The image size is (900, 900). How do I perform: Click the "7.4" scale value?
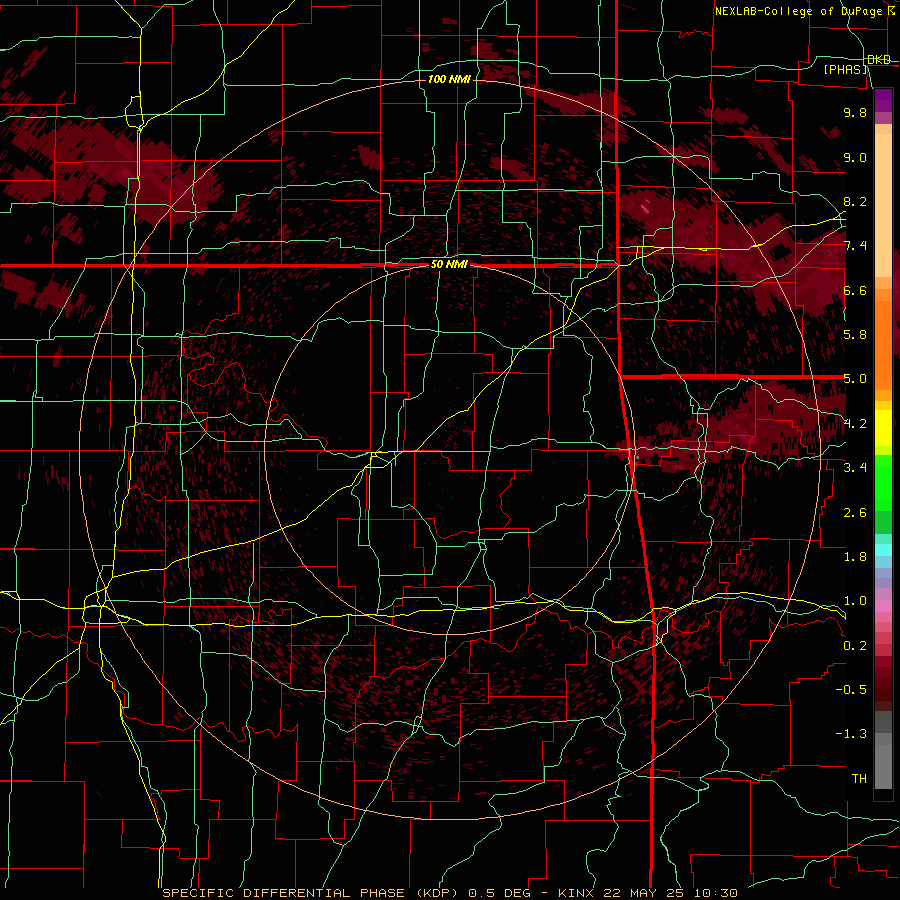point(855,246)
